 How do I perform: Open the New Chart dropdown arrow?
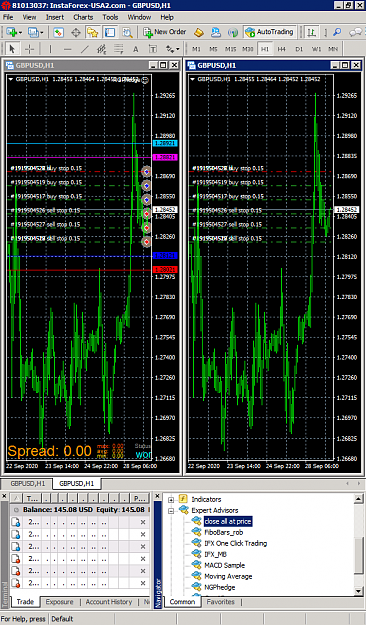(20, 33)
